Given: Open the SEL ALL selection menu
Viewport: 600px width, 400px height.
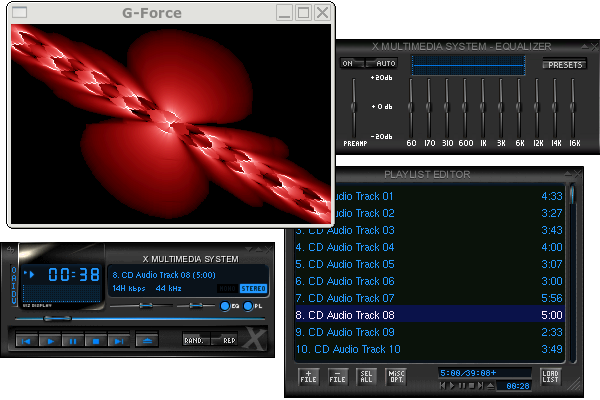Looking at the screenshot, I should tap(366, 377).
